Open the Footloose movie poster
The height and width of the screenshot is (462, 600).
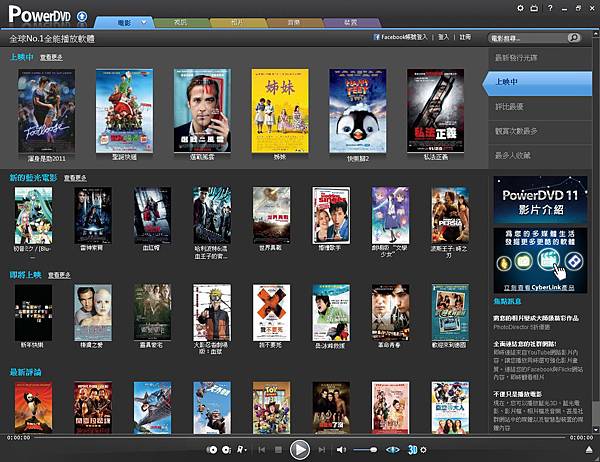(x=46, y=111)
